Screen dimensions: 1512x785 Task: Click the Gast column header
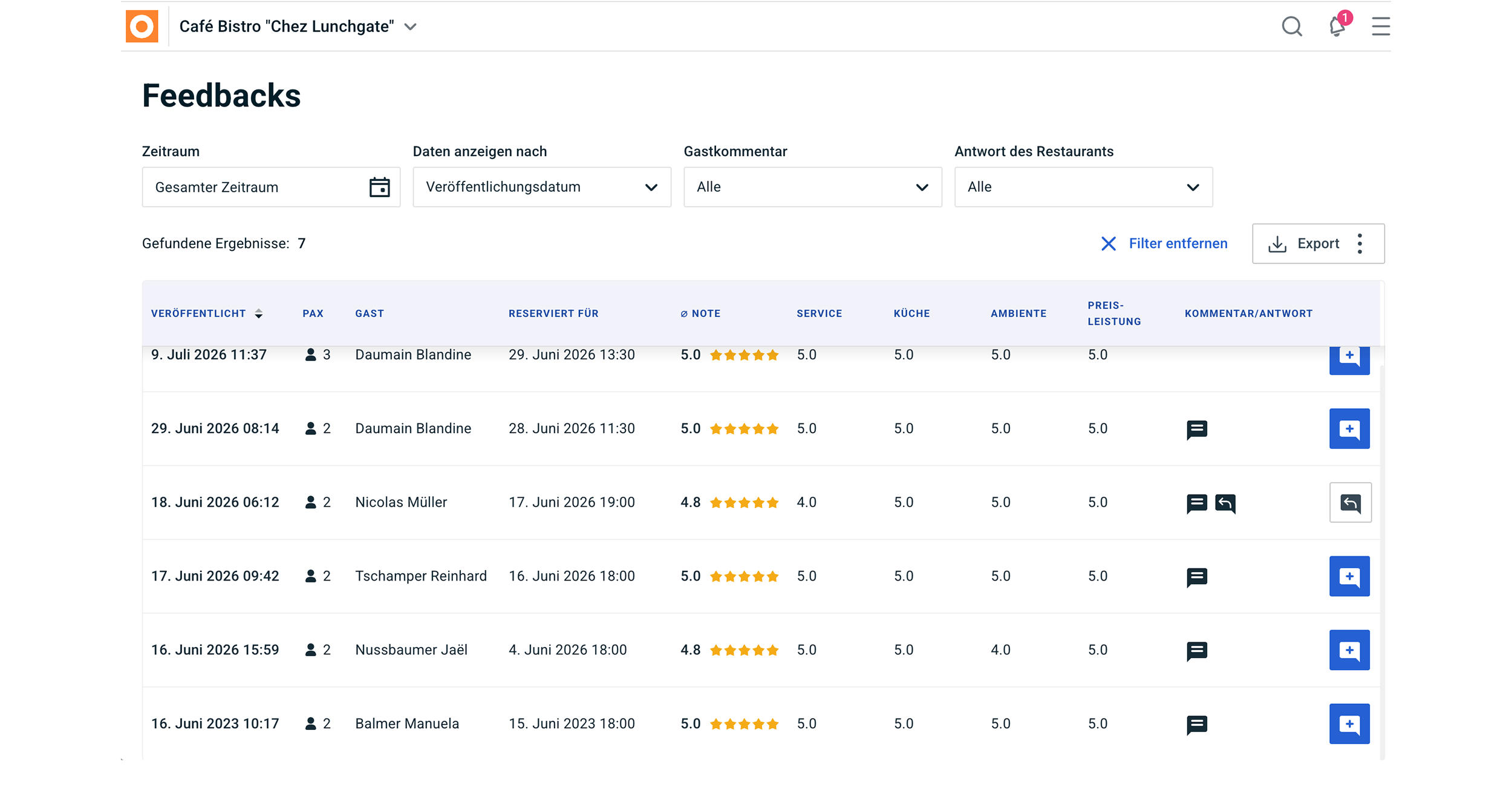370,313
